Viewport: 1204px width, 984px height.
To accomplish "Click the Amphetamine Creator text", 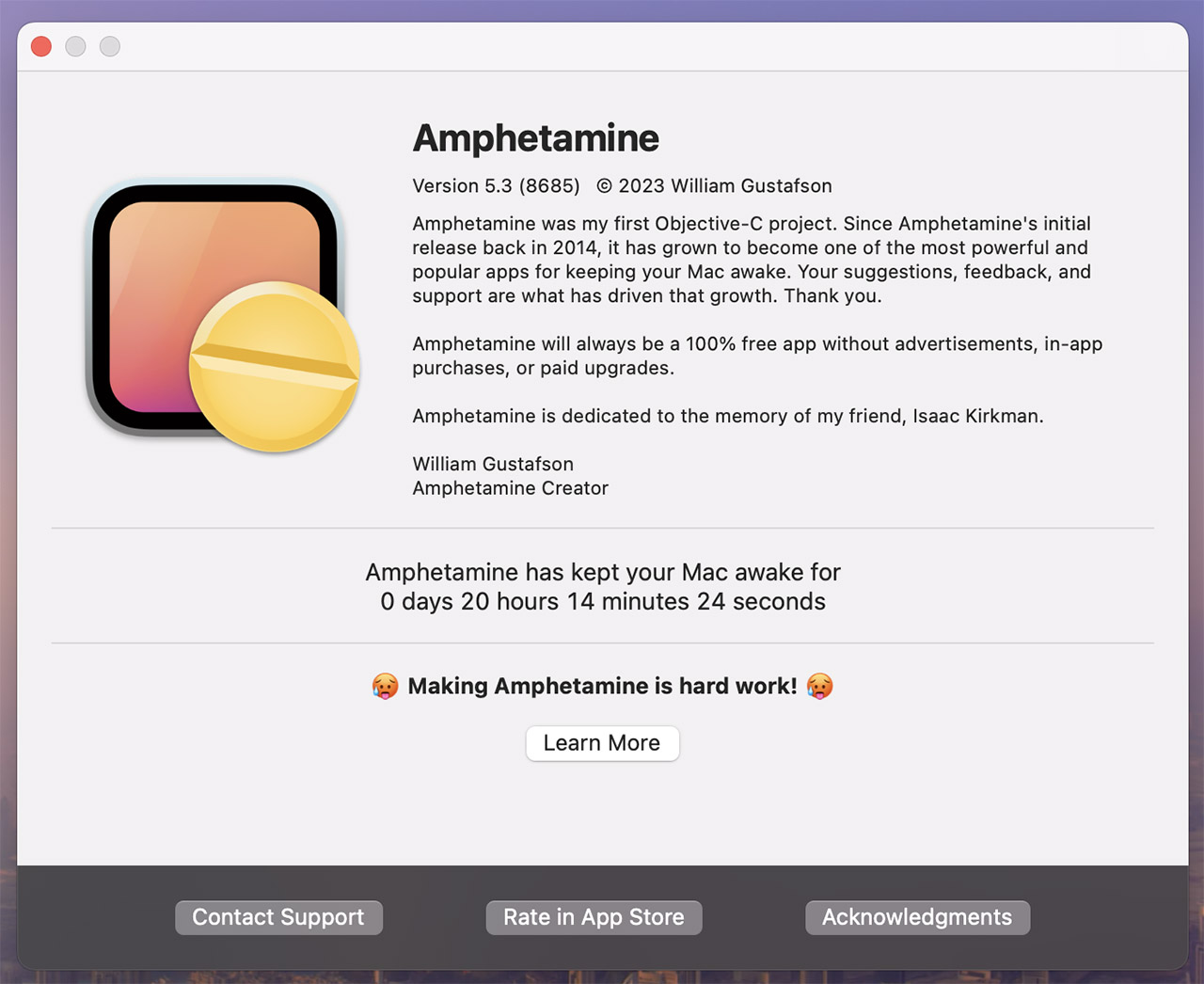I will click(x=511, y=488).
